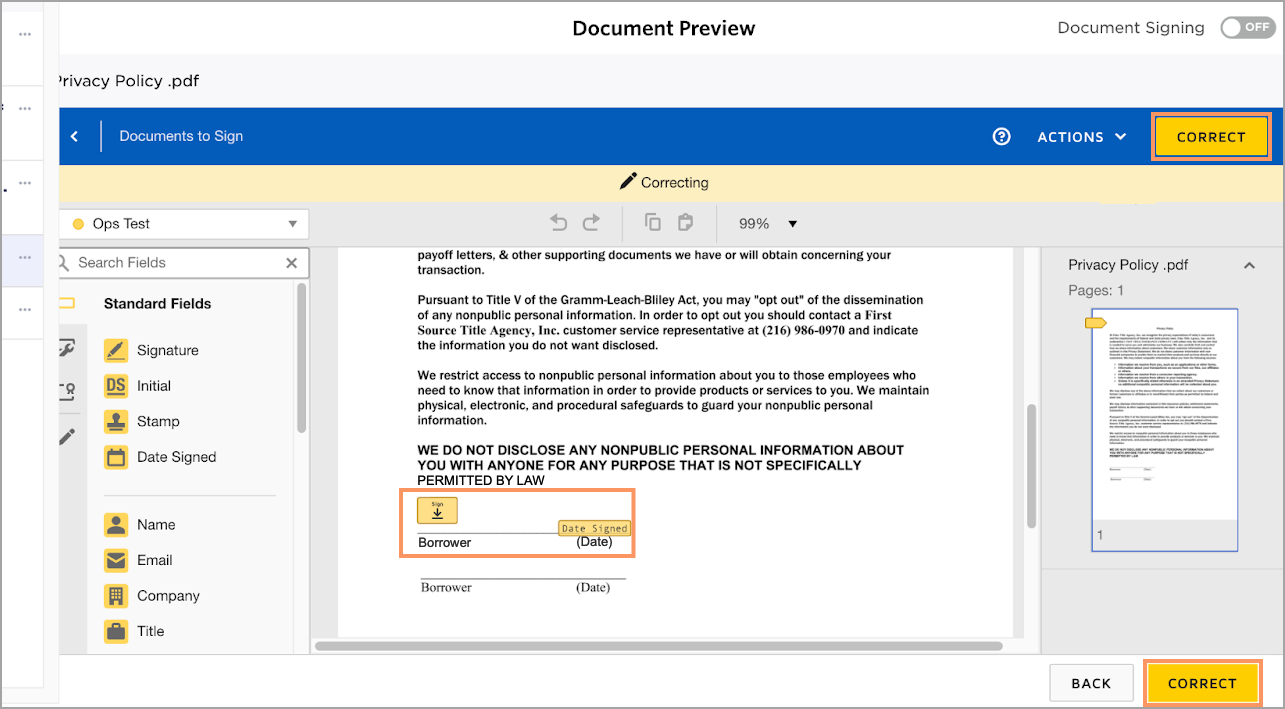
Task: Click the copy icon in the toolbar
Action: pos(652,222)
